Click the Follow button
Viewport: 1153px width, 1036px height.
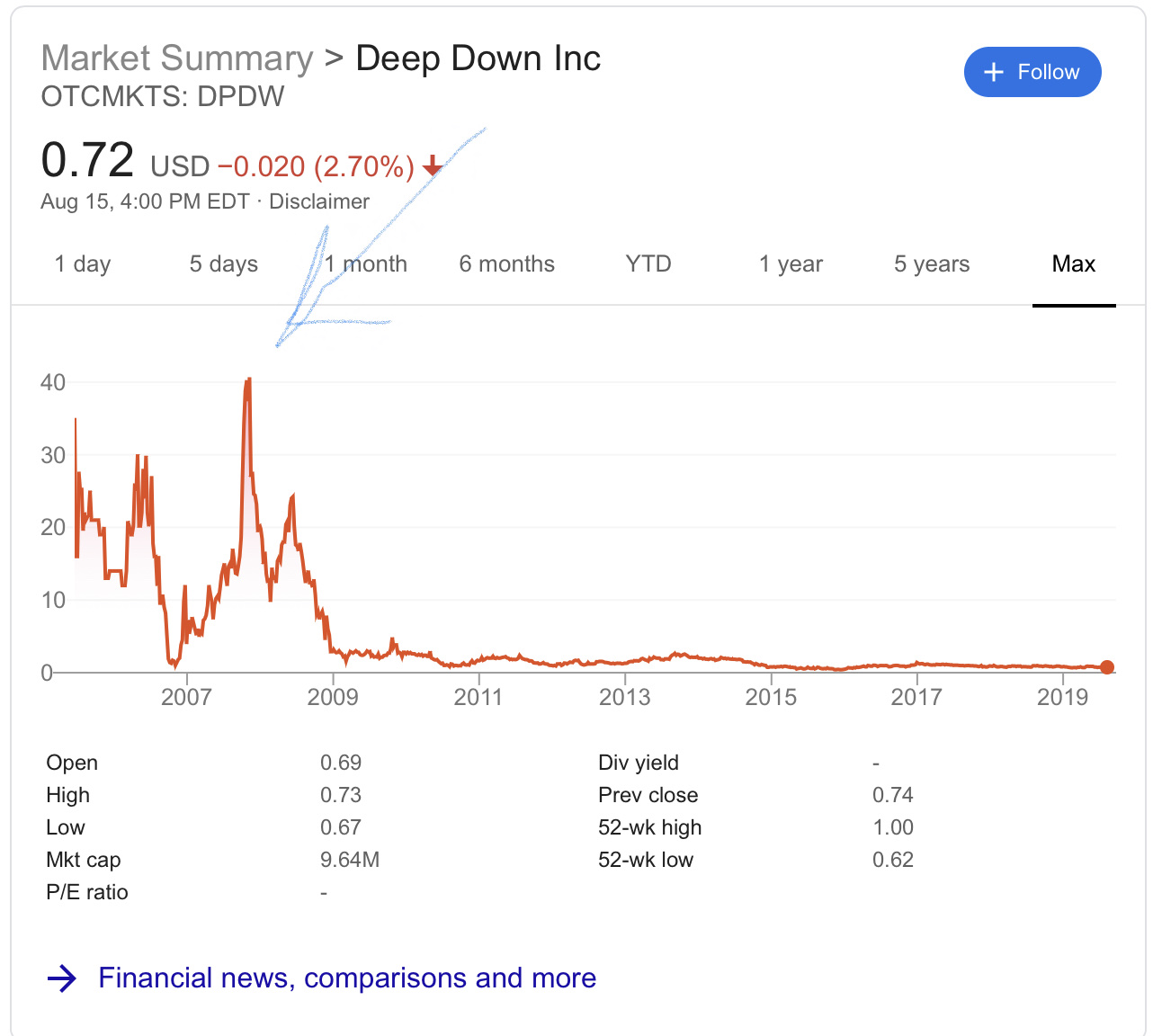coord(1032,72)
